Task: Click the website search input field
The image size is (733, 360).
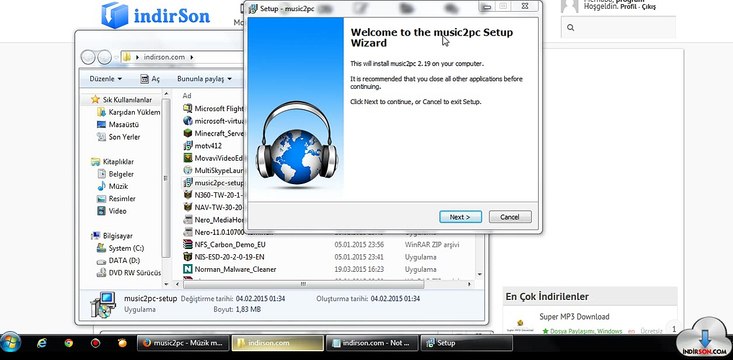Action: 618,28
